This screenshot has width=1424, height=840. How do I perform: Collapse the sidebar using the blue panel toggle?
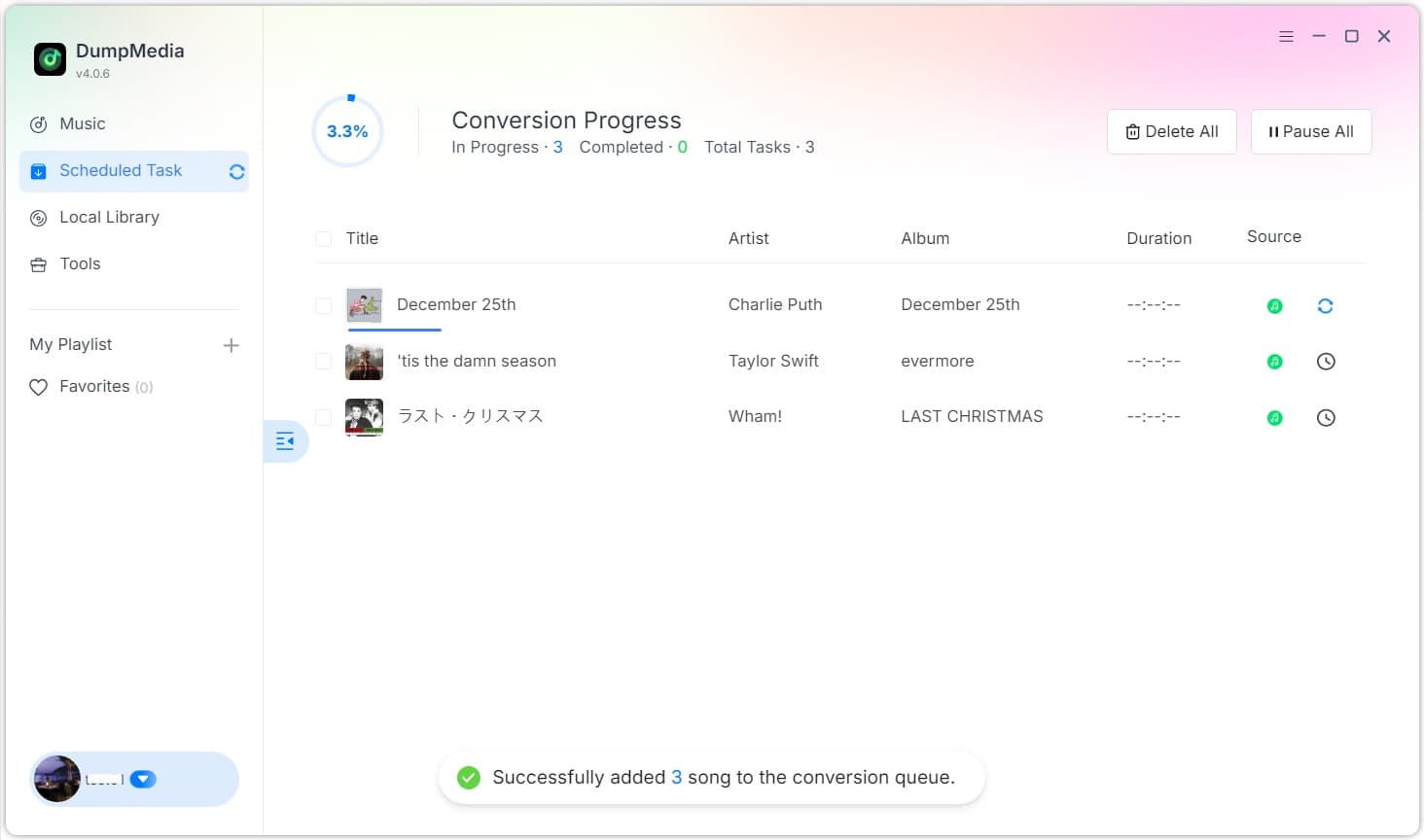pyautogui.click(x=285, y=441)
